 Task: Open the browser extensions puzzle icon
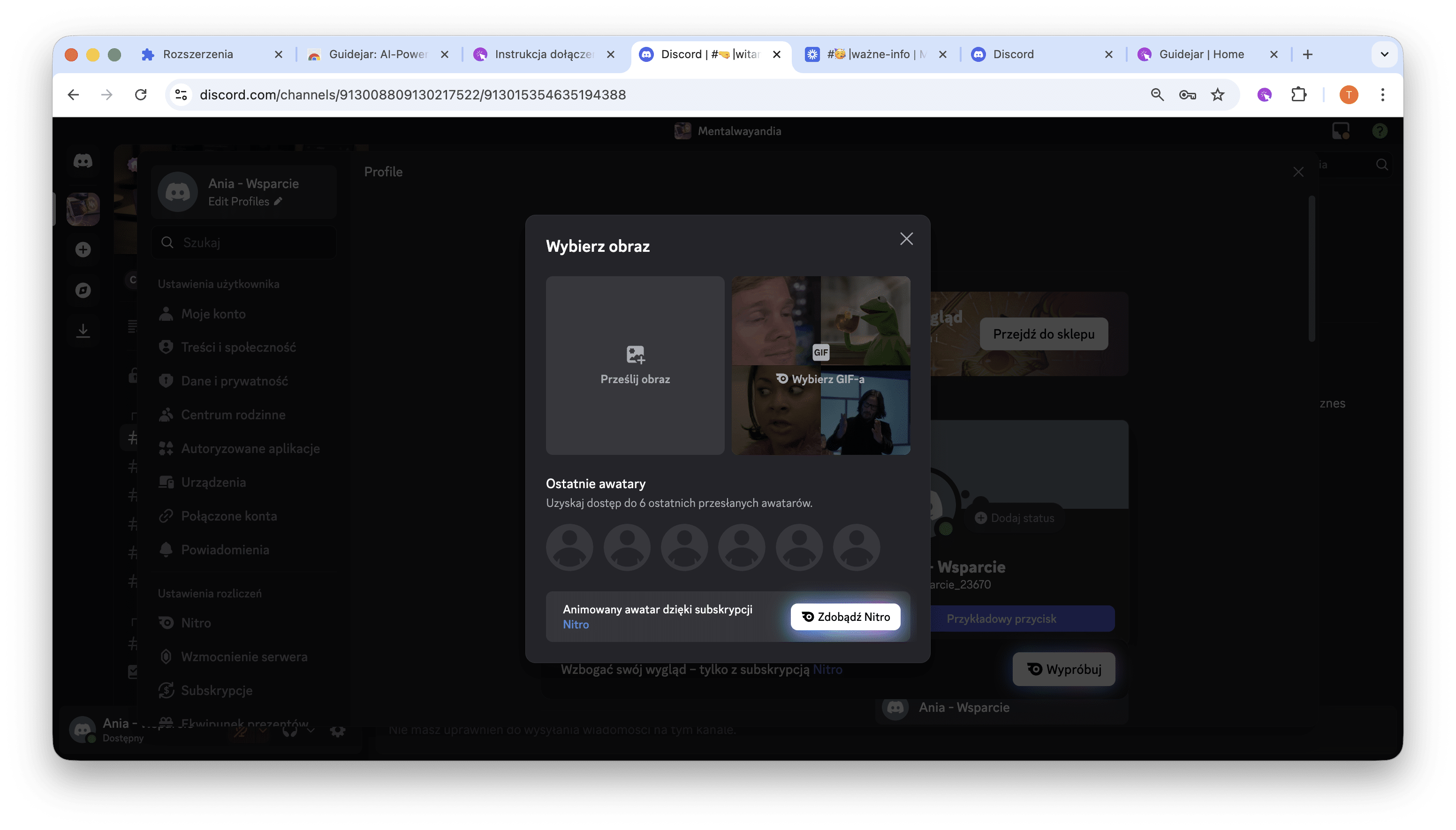[x=1299, y=95]
